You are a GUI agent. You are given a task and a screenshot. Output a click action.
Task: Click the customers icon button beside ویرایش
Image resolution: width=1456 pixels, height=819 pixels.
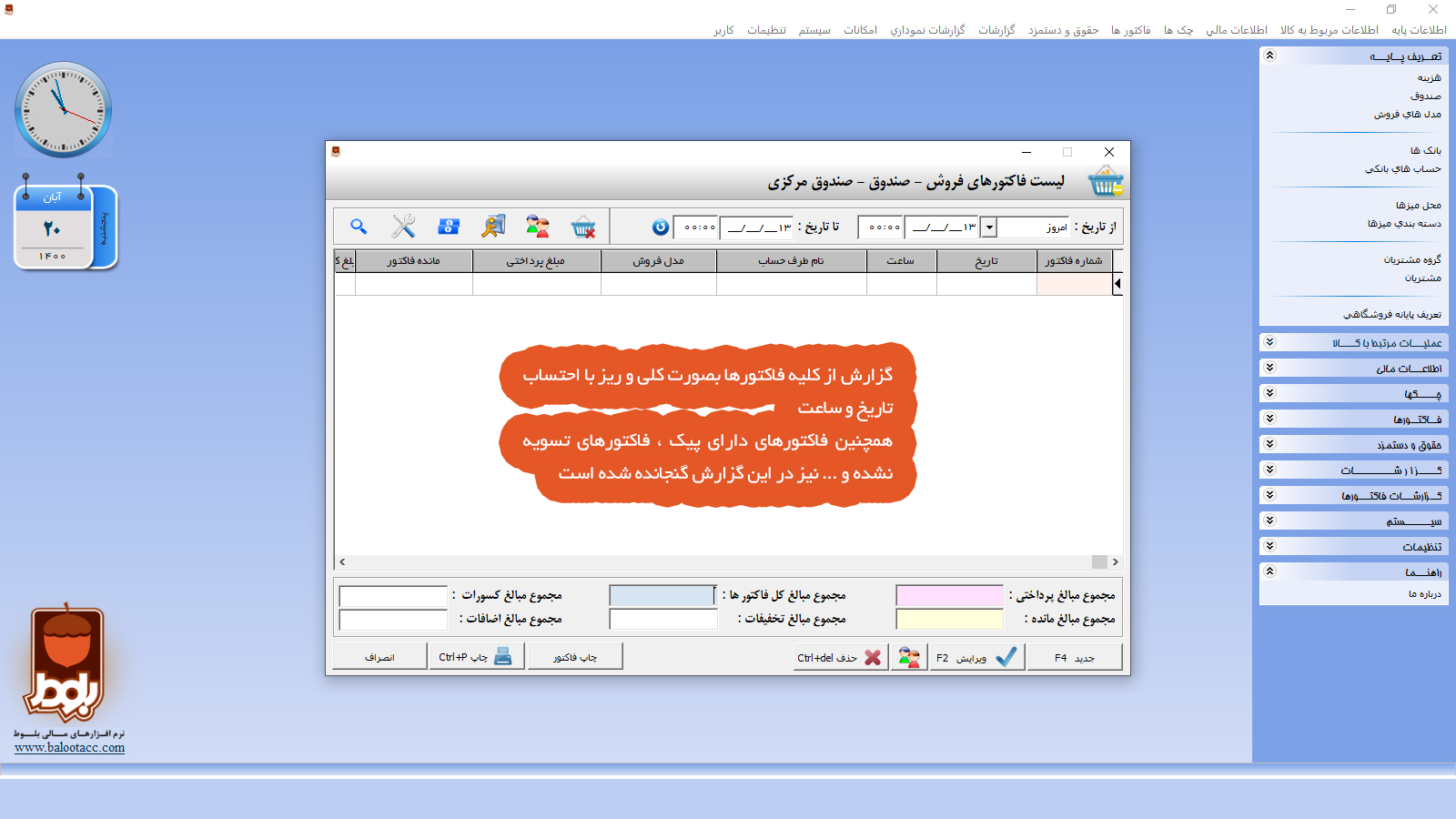pos(908,657)
